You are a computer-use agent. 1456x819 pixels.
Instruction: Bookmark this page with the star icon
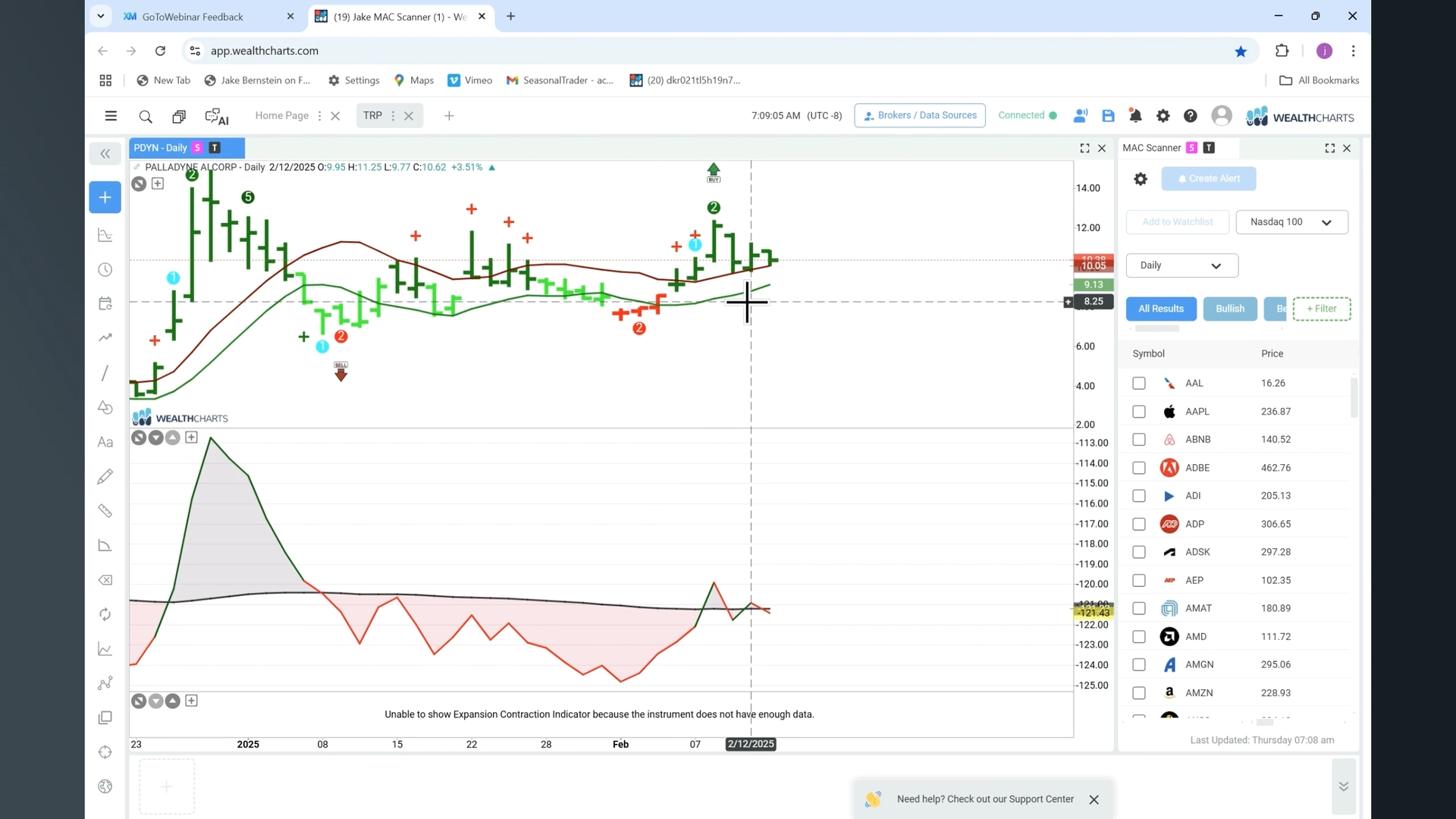coord(1241,52)
